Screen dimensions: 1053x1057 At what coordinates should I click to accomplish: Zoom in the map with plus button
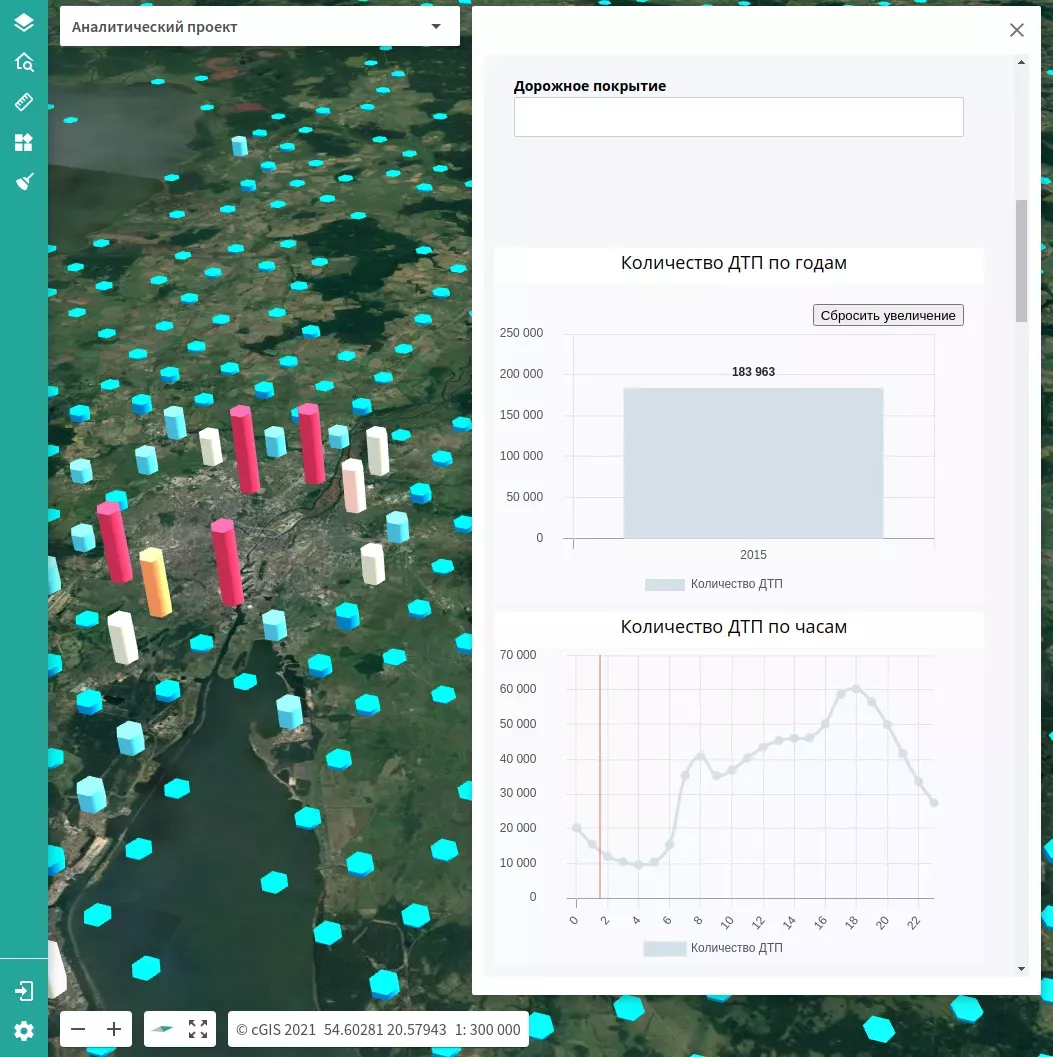(x=114, y=1029)
